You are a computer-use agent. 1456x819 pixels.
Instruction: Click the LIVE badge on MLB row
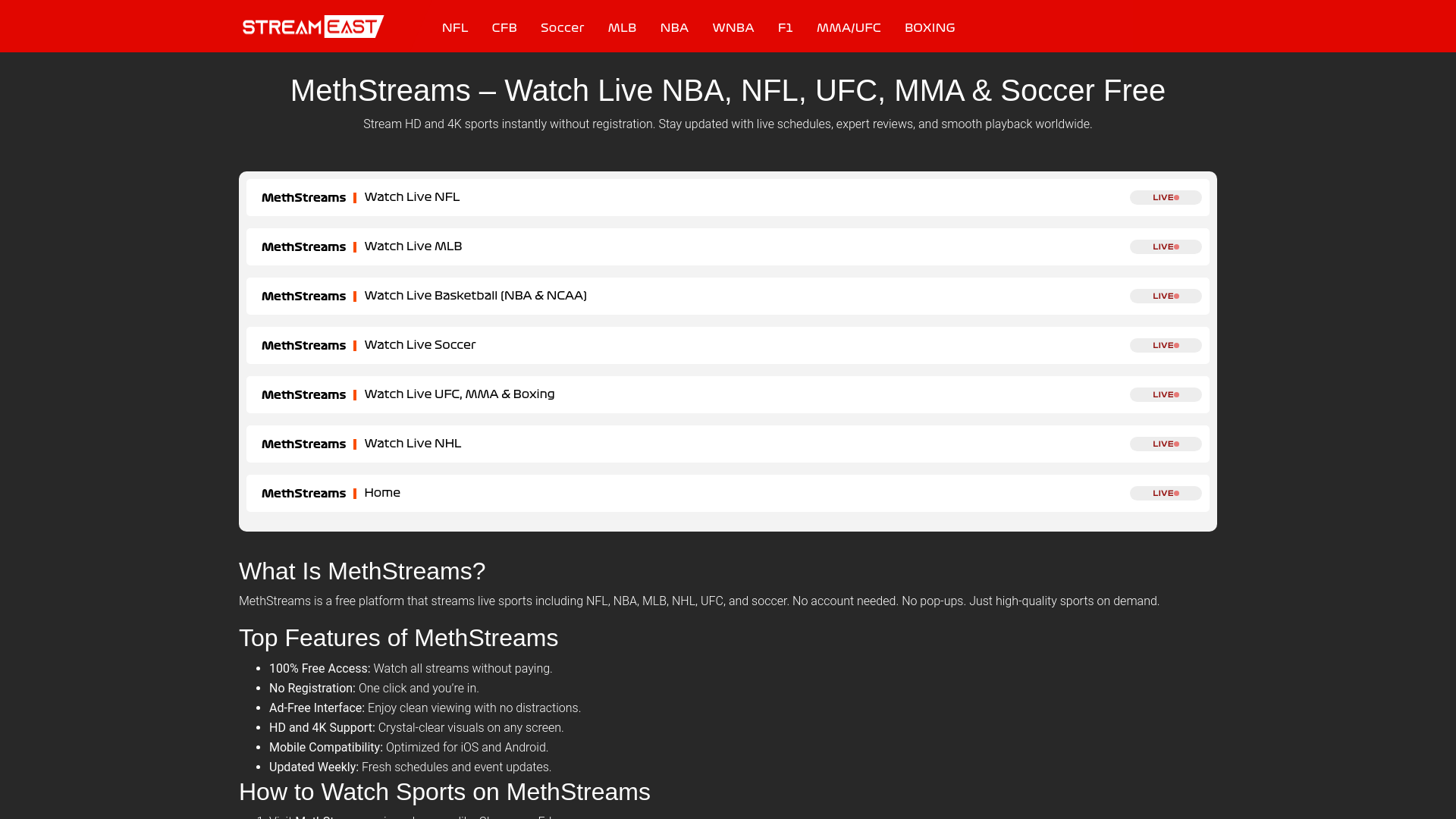pos(1166,246)
